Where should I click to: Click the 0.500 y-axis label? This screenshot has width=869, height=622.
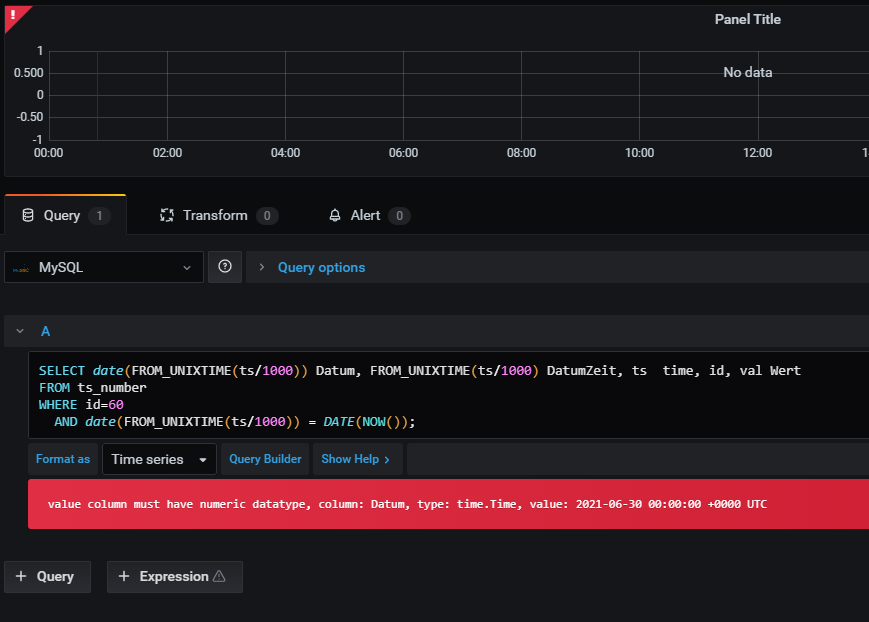[28, 73]
